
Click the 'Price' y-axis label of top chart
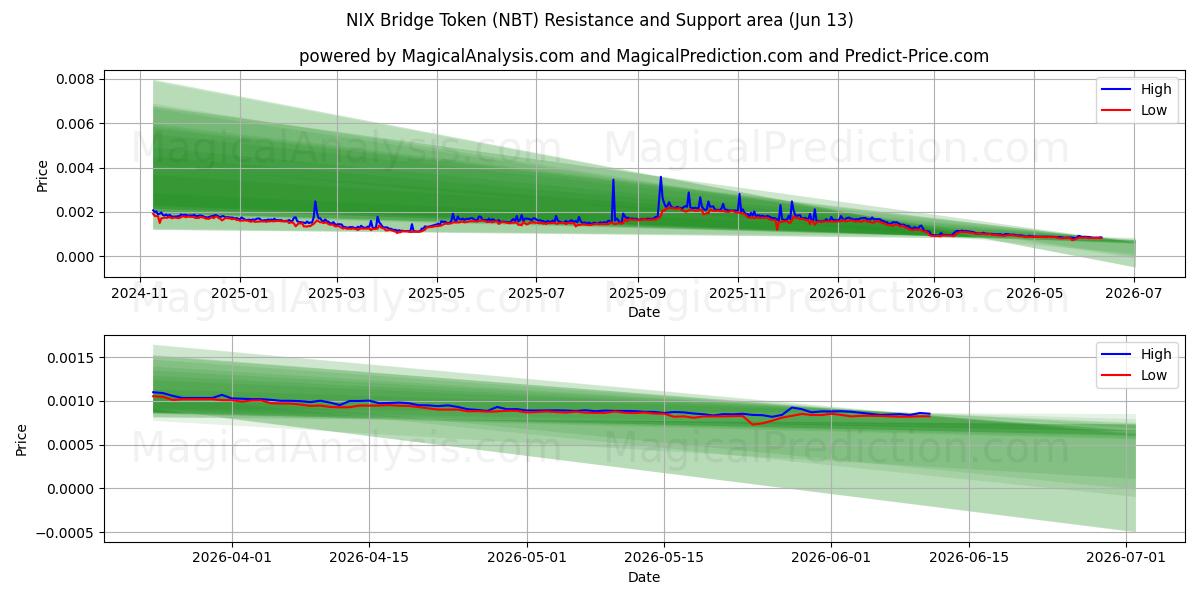tap(42, 175)
